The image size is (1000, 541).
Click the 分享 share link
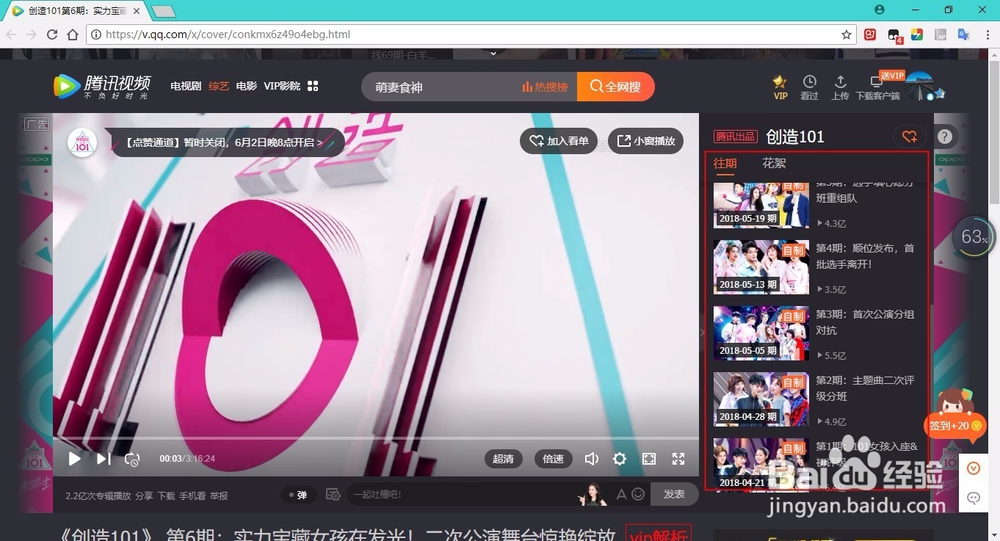(x=143, y=496)
